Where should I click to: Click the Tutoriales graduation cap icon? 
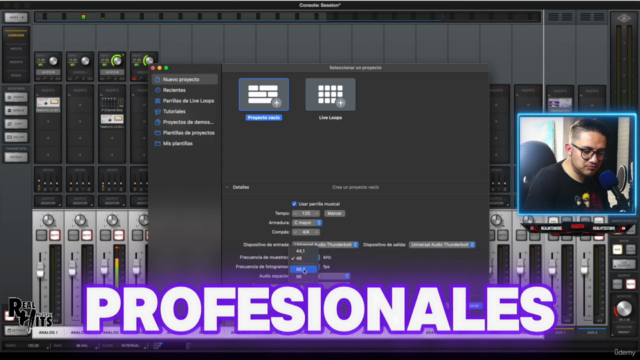coord(158,111)
